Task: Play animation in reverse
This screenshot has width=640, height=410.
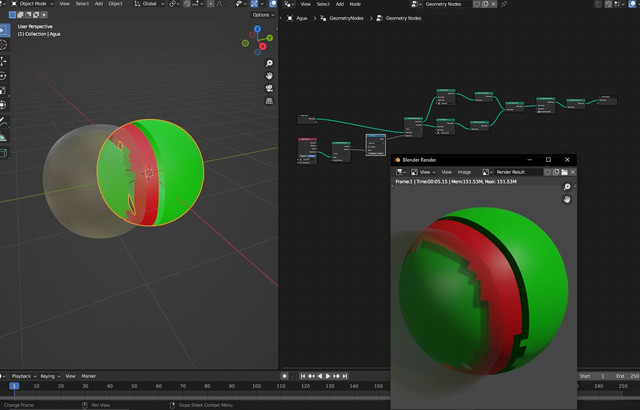Action: [x=320, y=376]
